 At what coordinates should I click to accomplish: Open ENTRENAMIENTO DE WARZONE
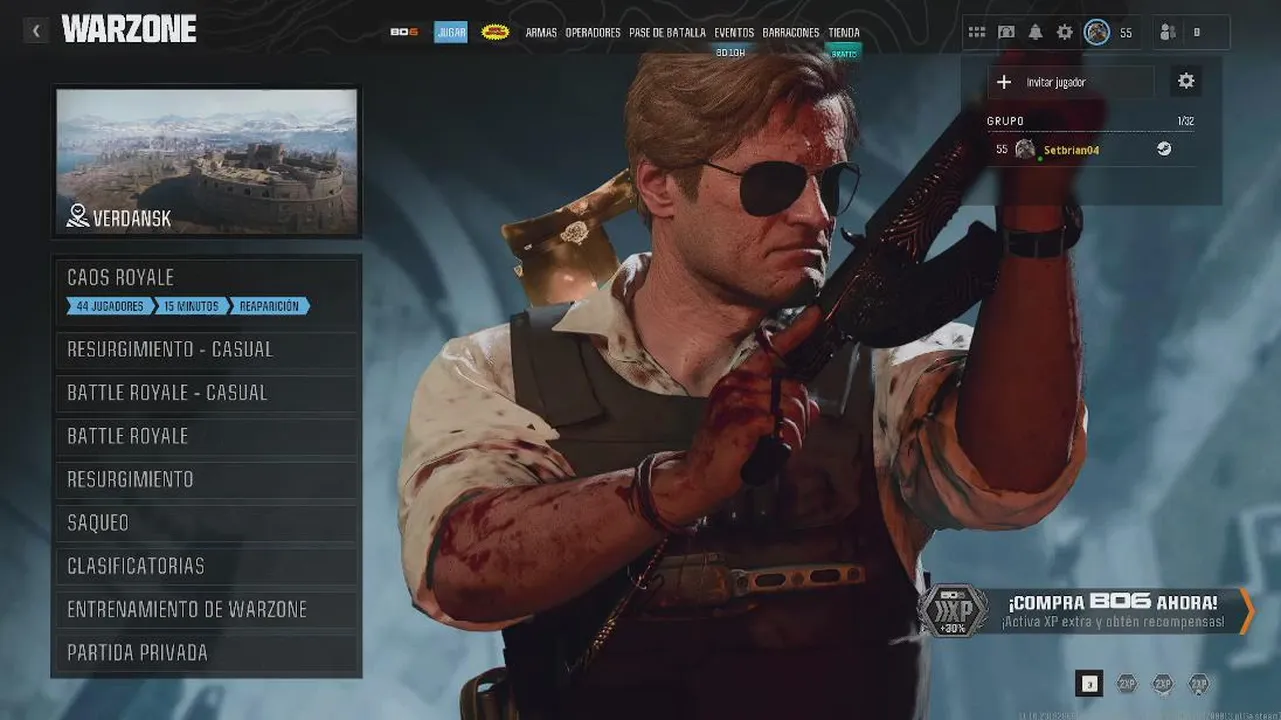coord(207,609)
